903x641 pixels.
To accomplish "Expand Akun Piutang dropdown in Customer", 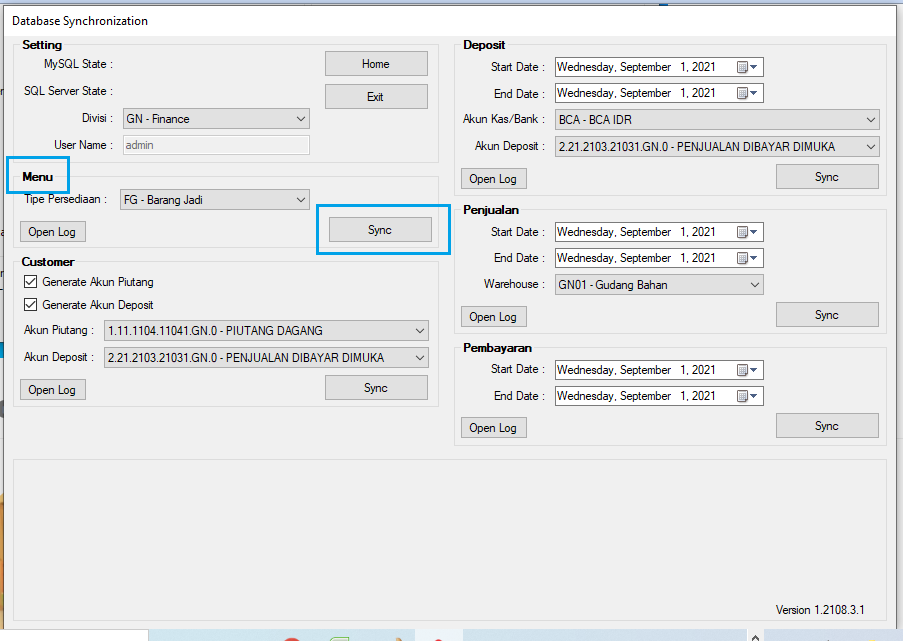I will [x=419, y=331].
